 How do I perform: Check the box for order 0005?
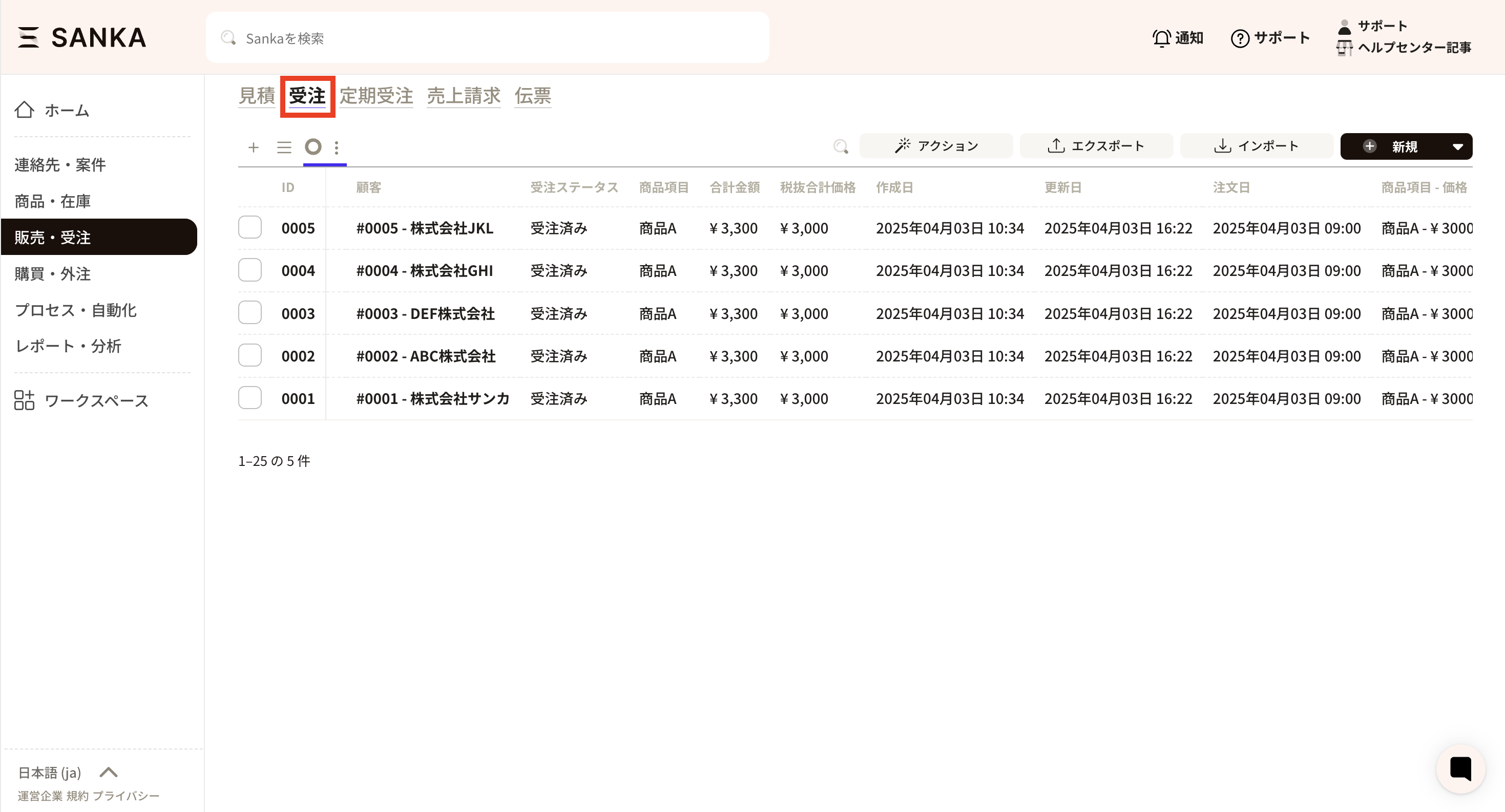[x=250, y=228]
